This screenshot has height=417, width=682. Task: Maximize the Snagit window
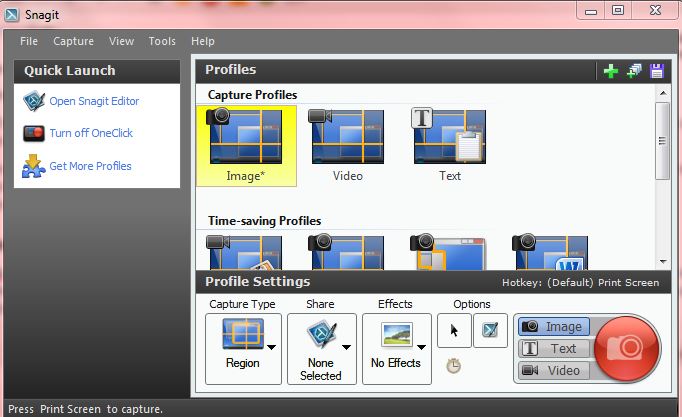tap(618, 10)
